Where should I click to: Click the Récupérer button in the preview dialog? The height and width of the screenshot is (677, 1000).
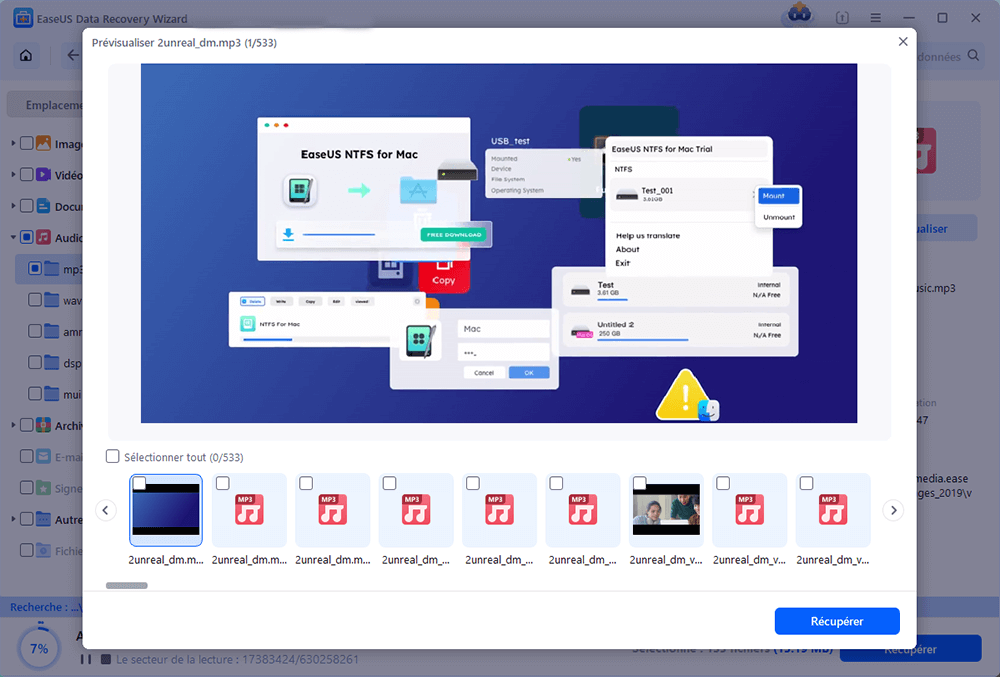pyautogui.click(x=837, y=621)
